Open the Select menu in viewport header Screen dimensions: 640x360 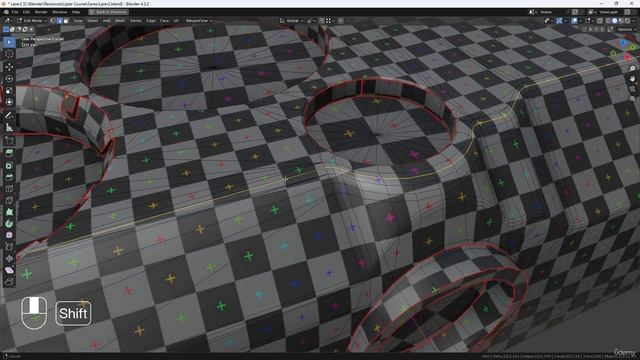(93, 21)
